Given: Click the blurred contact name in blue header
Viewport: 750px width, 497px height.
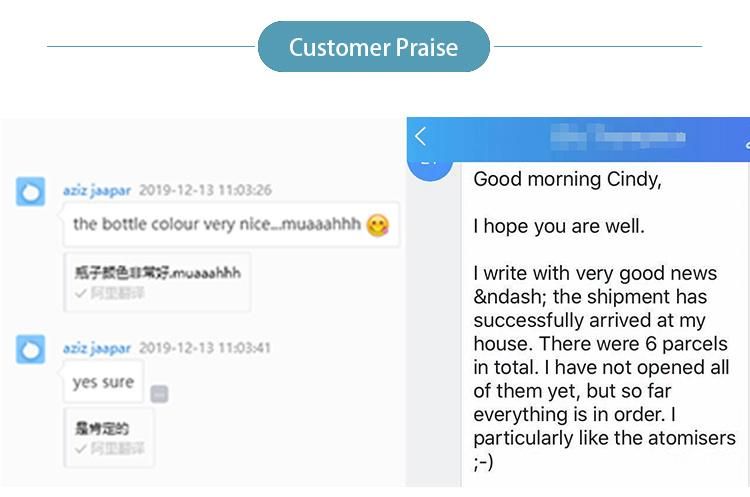Looking at the screenshot, I should click(618, 137).
